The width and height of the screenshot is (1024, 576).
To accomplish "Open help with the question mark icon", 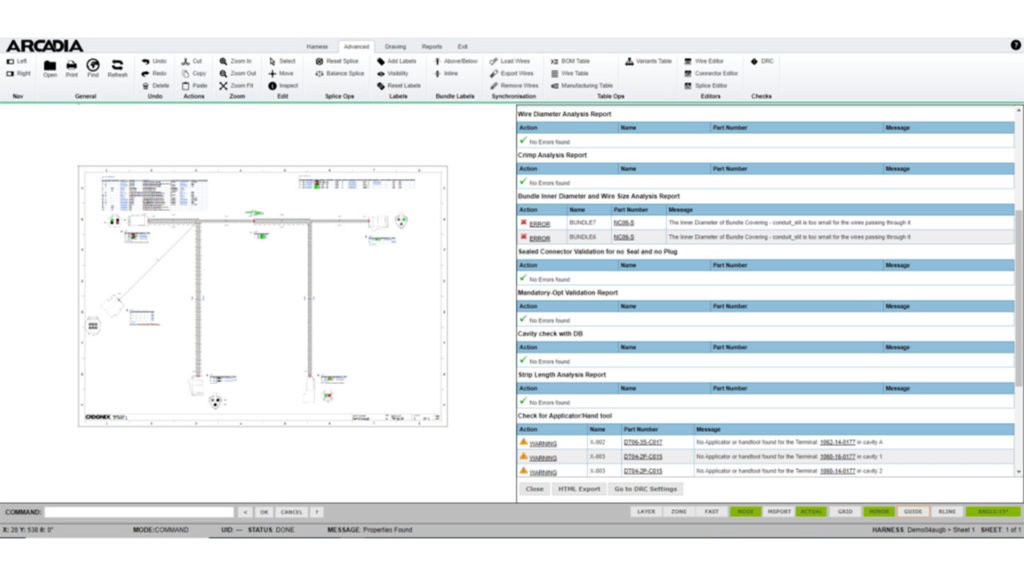I will point(1015,45).
